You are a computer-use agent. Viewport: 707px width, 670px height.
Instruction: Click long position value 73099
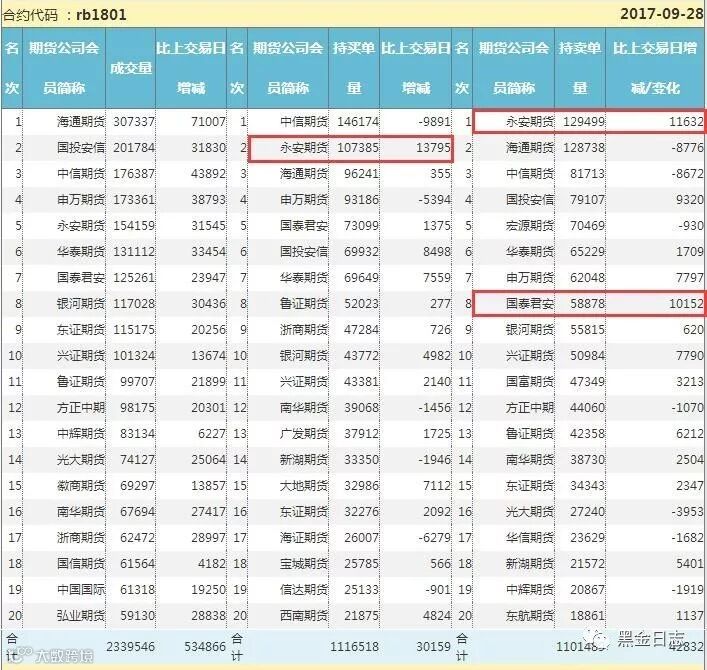tap(362, 225)
